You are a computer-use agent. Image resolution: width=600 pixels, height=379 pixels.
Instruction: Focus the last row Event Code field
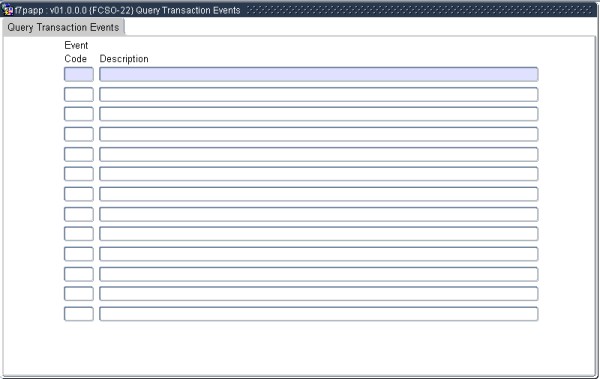(x=79, y=314)
